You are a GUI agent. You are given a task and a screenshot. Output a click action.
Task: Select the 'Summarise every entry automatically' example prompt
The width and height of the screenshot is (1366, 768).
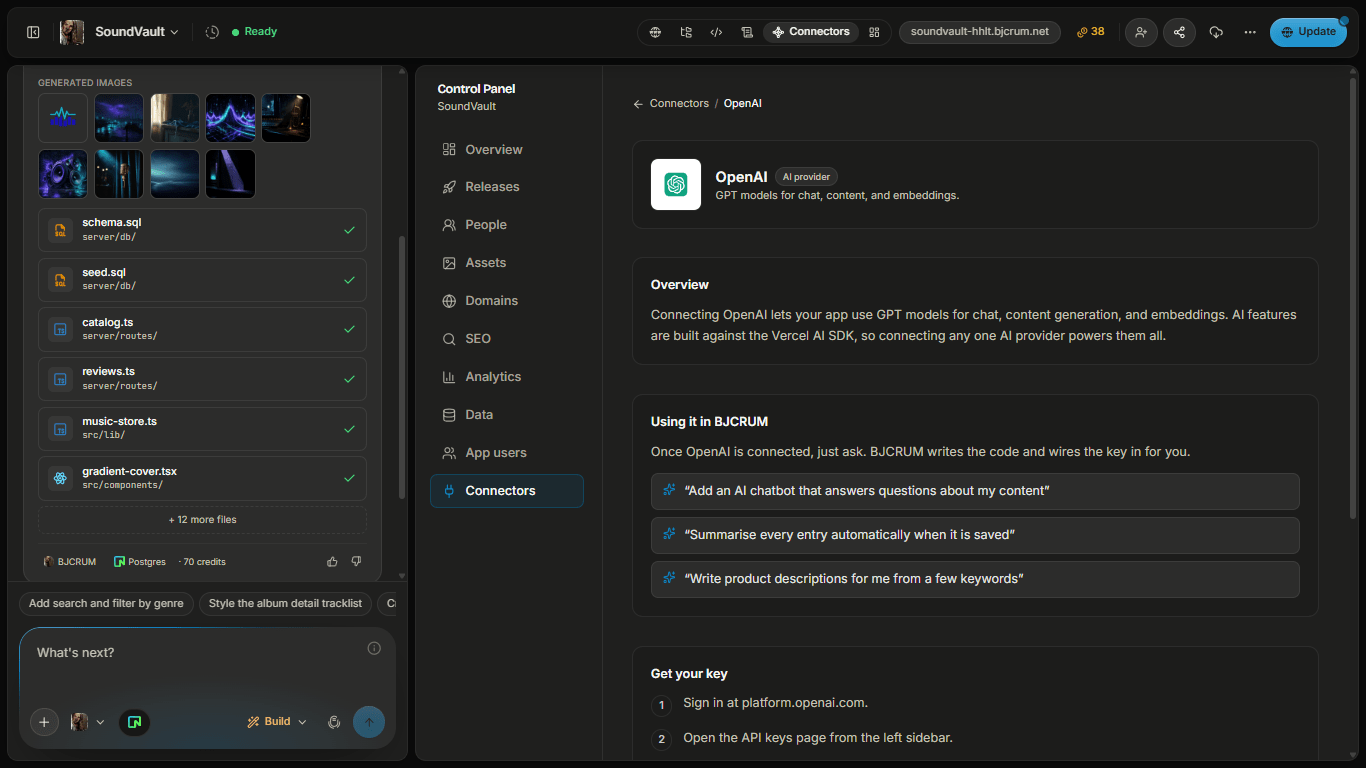click(x=975, y=535)
